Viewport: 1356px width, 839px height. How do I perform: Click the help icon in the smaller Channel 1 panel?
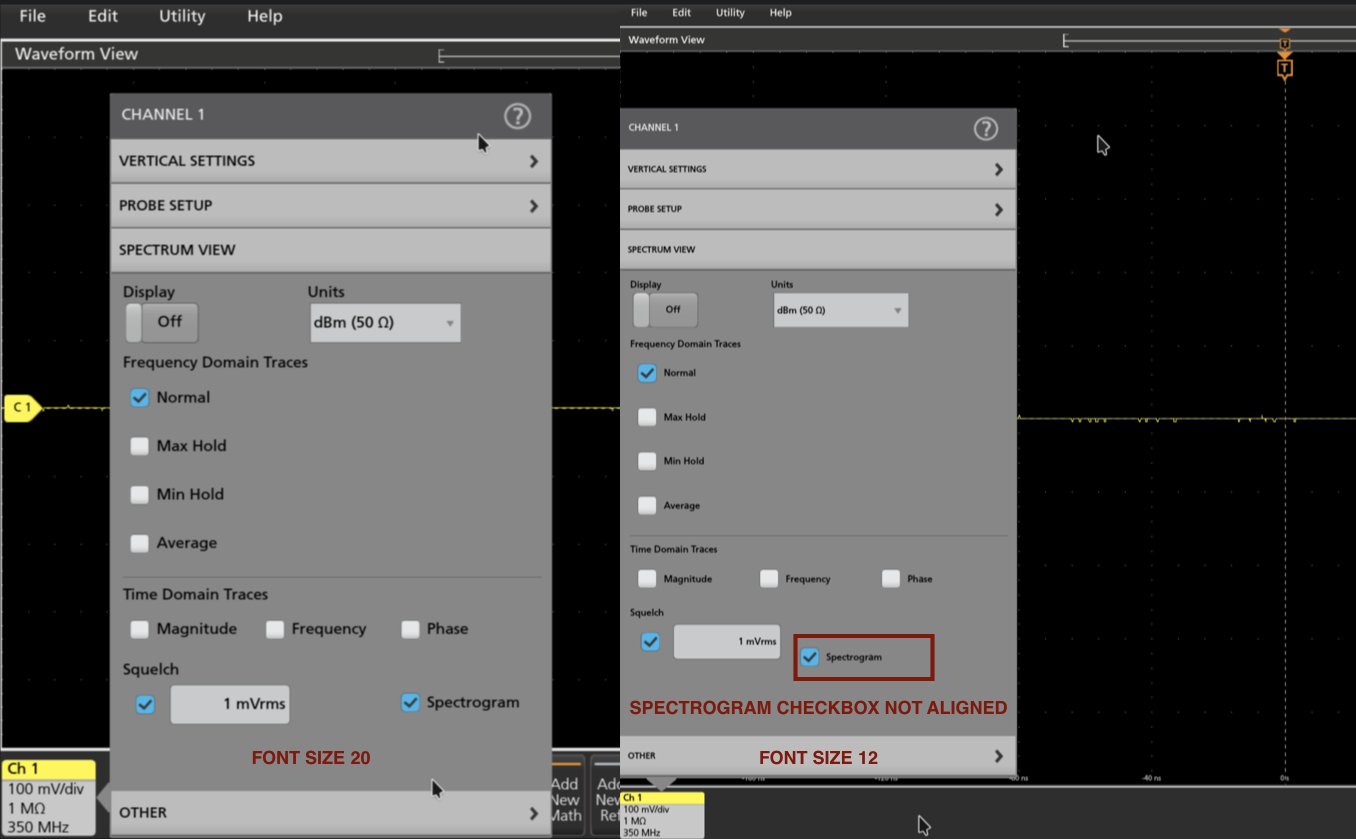pos(985,128)
